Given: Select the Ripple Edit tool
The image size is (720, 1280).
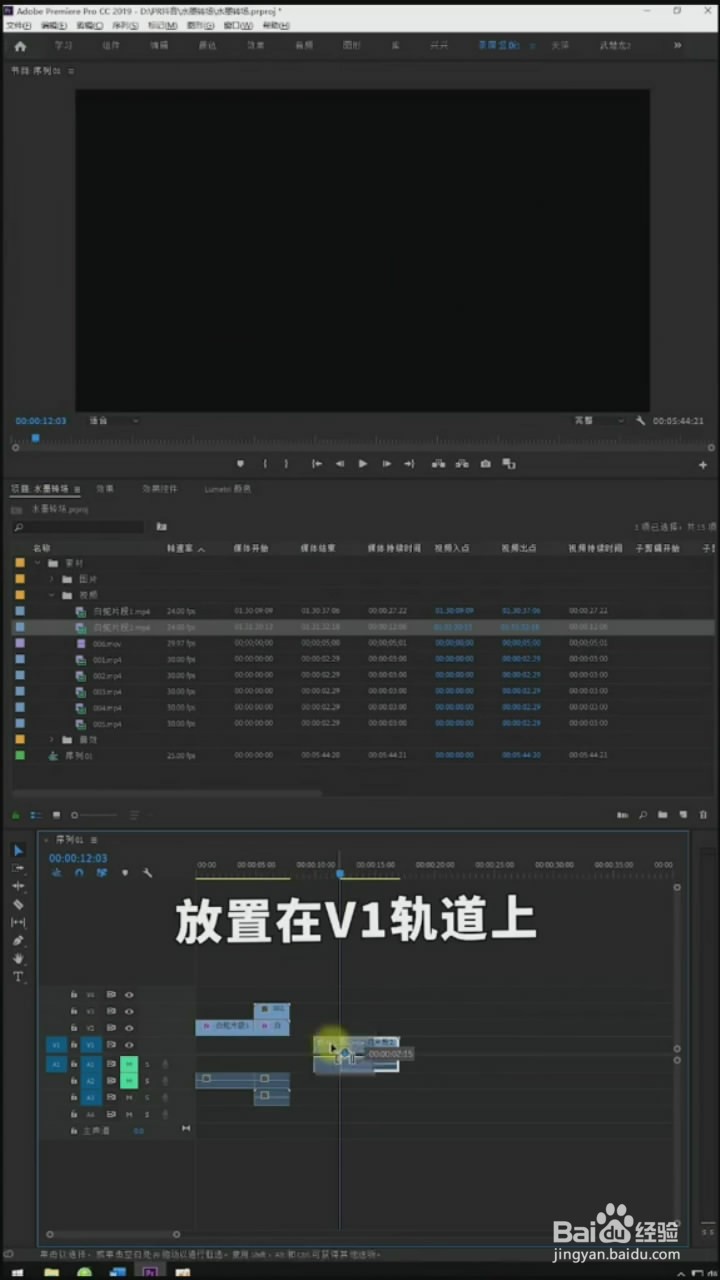Looking at the screenshot, I should 18,886.
